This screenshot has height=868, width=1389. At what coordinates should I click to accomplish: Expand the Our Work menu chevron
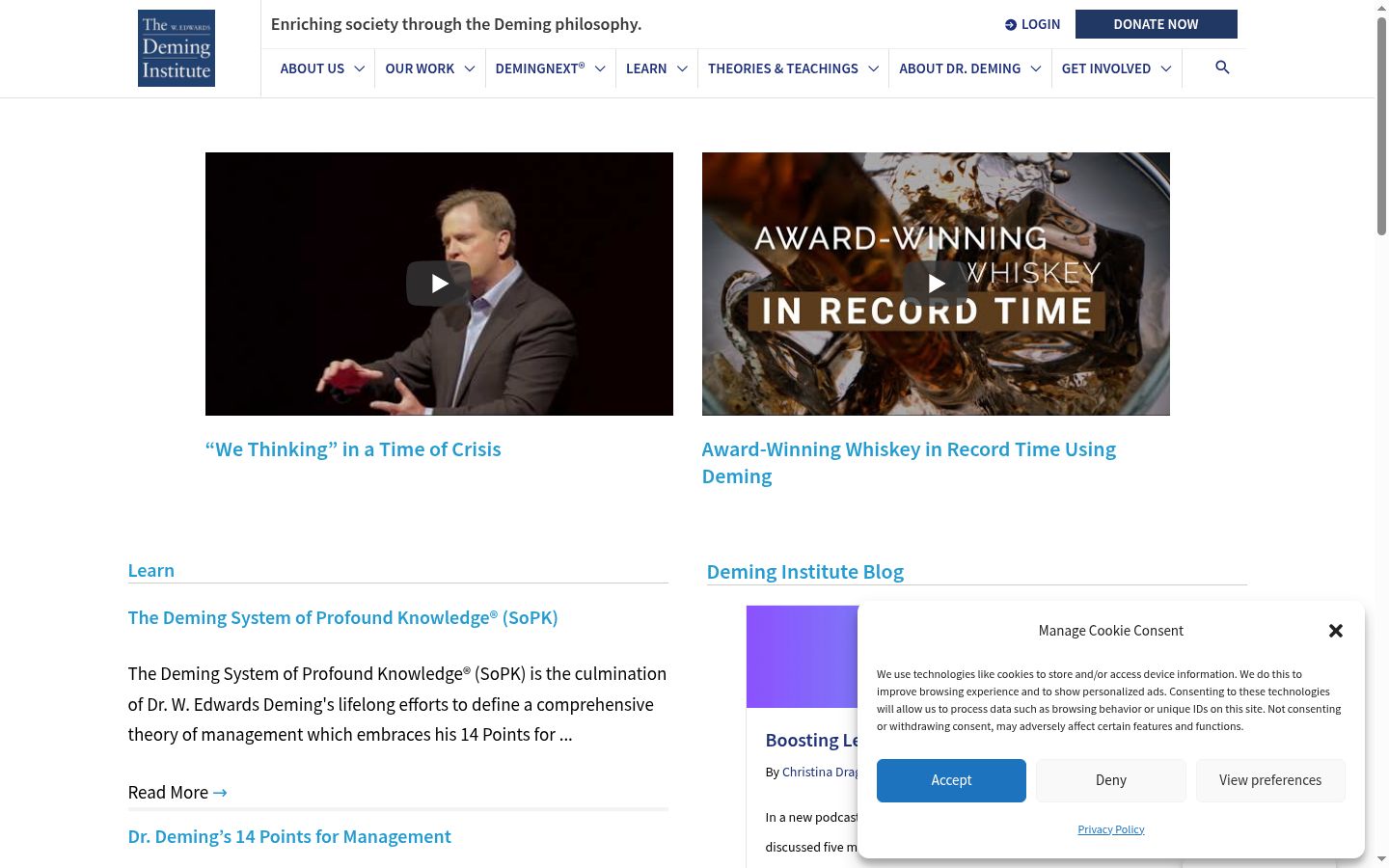[470, 68]
